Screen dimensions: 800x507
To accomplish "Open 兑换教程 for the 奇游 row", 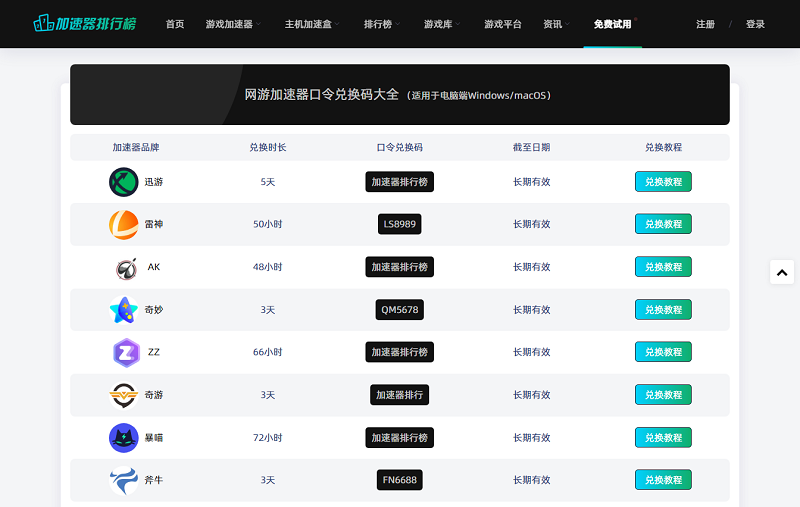I will (663, 395).
